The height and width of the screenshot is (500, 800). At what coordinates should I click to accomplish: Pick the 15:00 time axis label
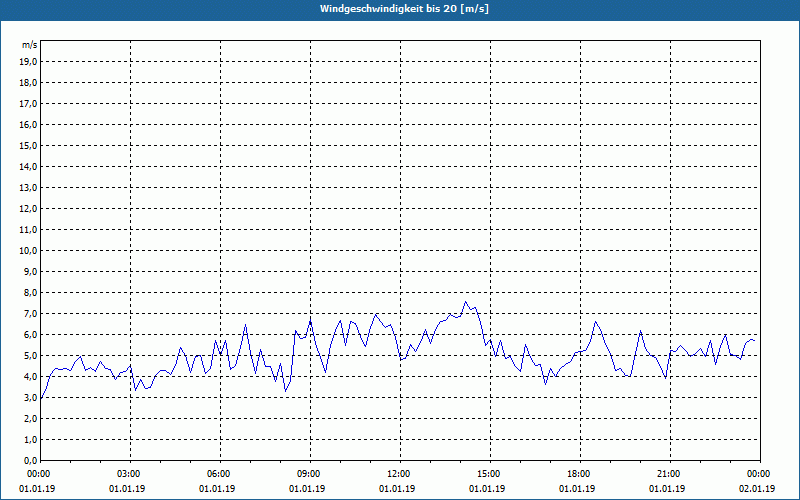pos(490,474)
